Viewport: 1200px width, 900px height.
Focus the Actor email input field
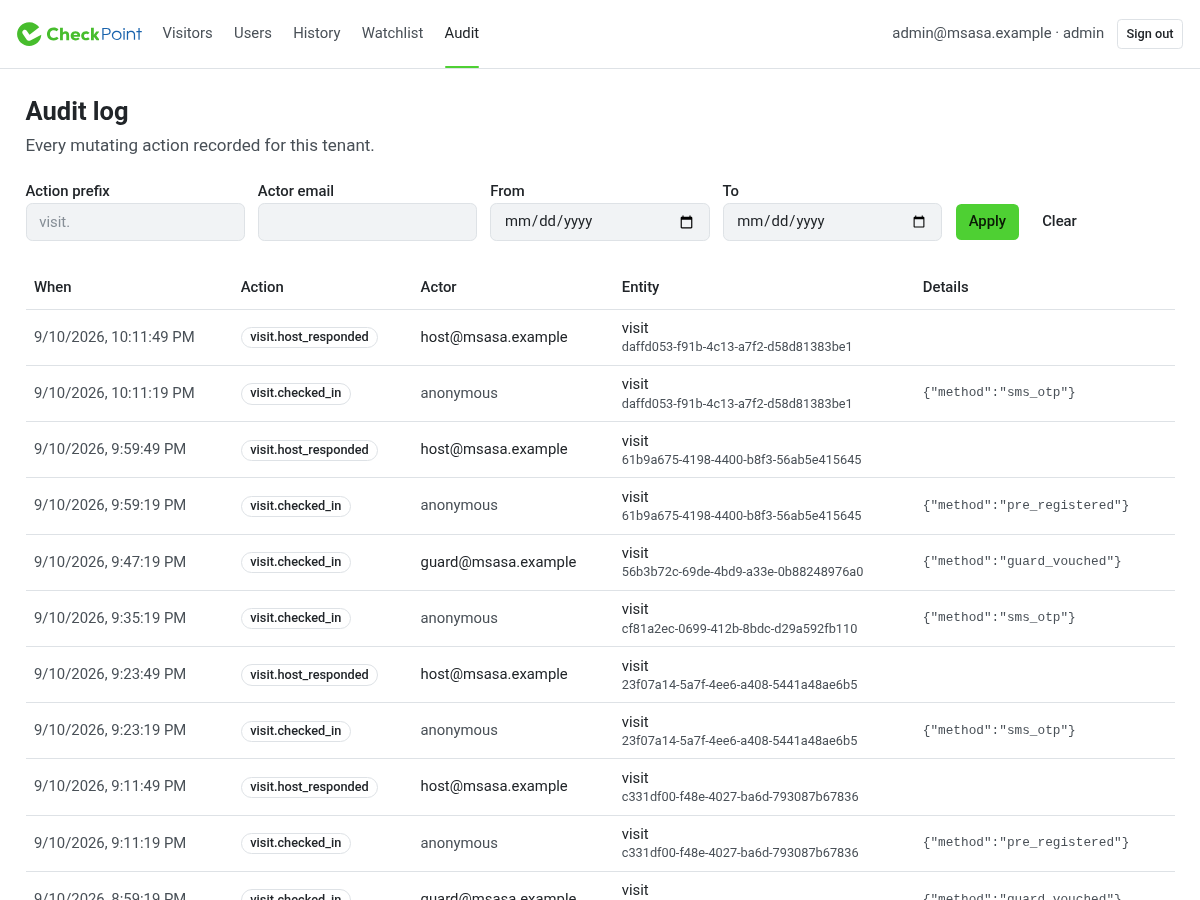coord(367,222)
